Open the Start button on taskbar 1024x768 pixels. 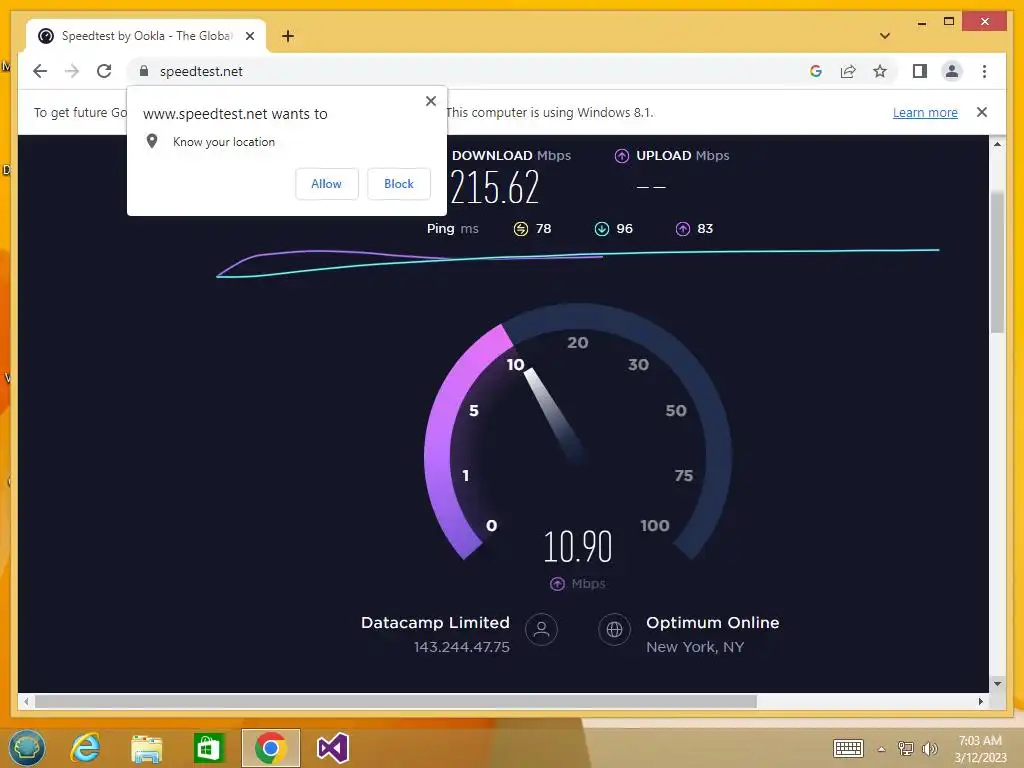27,747
